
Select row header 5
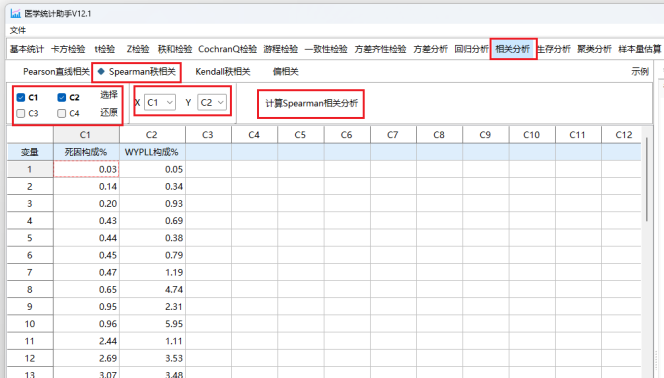[x=30, y=238]
